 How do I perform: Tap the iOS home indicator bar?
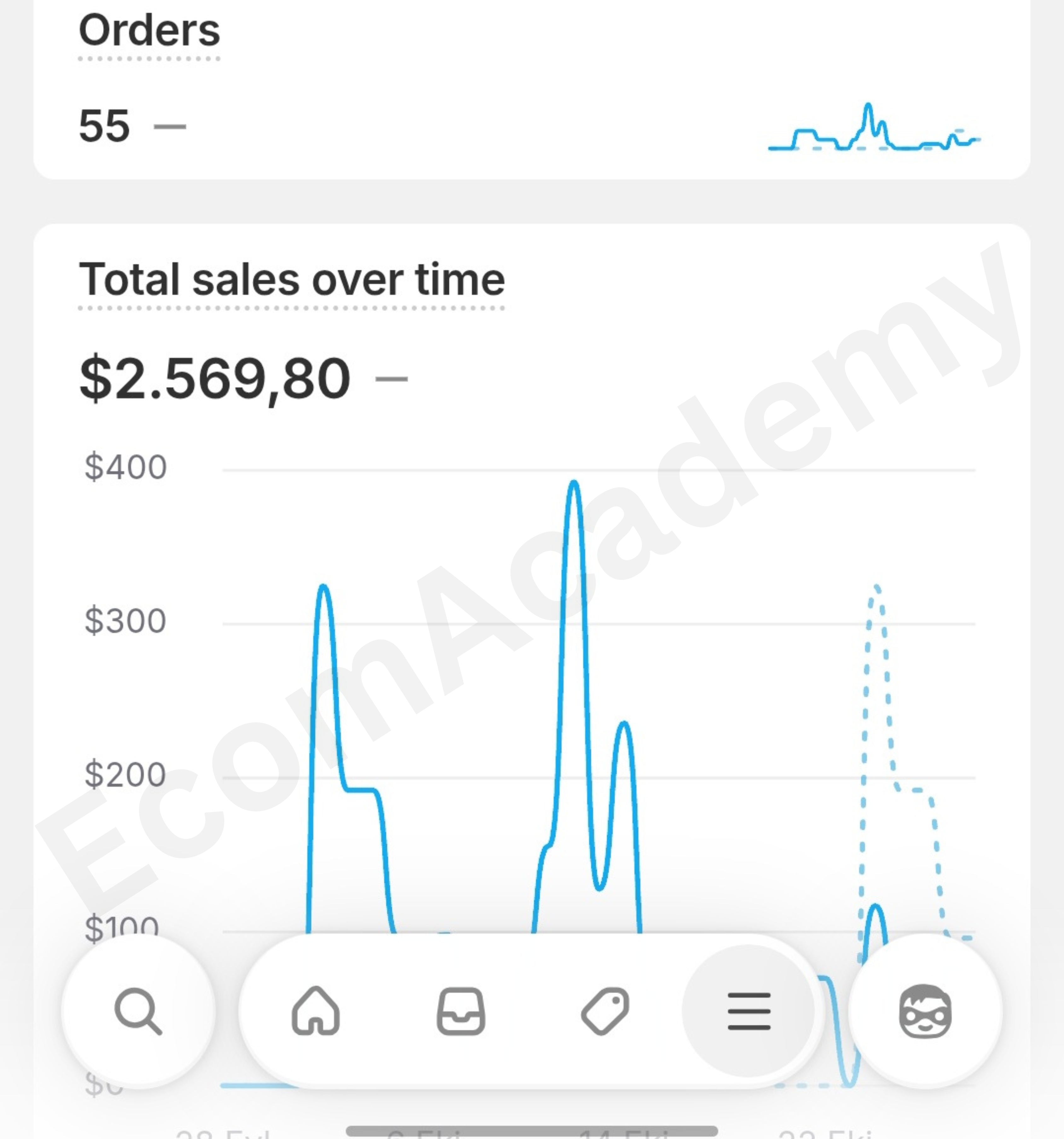pyautogui.click(x=532, y=1131)
